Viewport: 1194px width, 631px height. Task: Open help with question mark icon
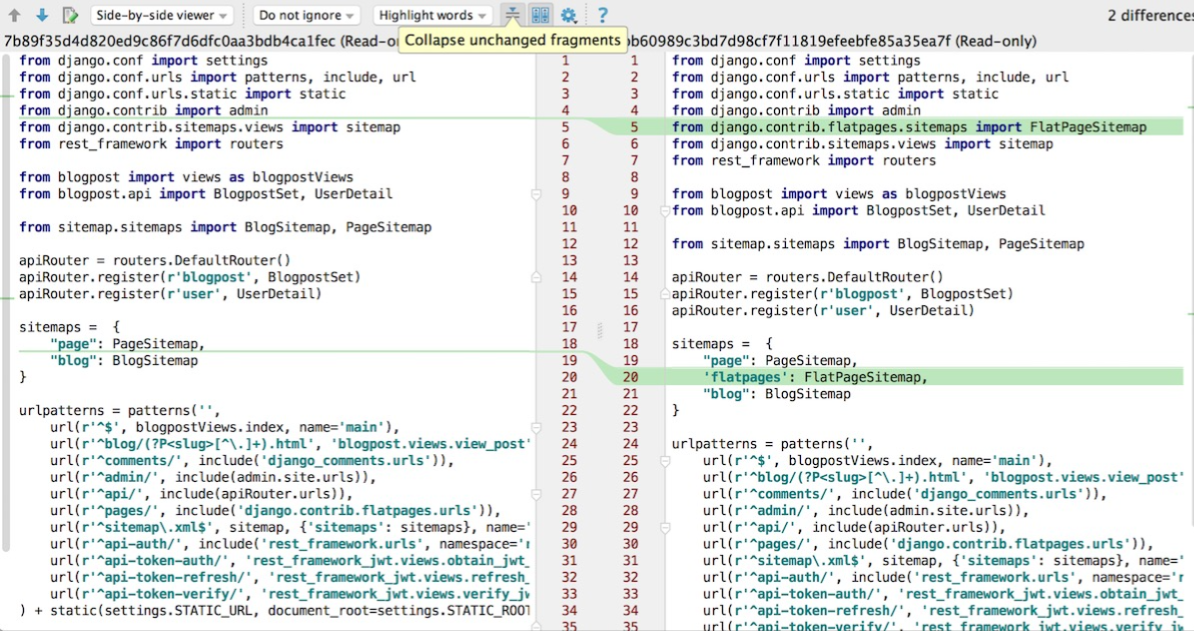point(602,14)
